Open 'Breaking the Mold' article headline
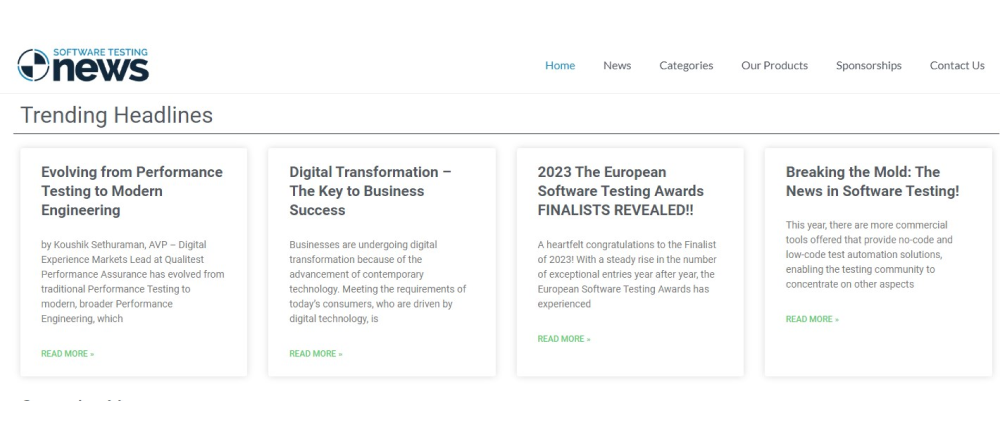Screen dimensions: 1000x440 tap(872, 181)
